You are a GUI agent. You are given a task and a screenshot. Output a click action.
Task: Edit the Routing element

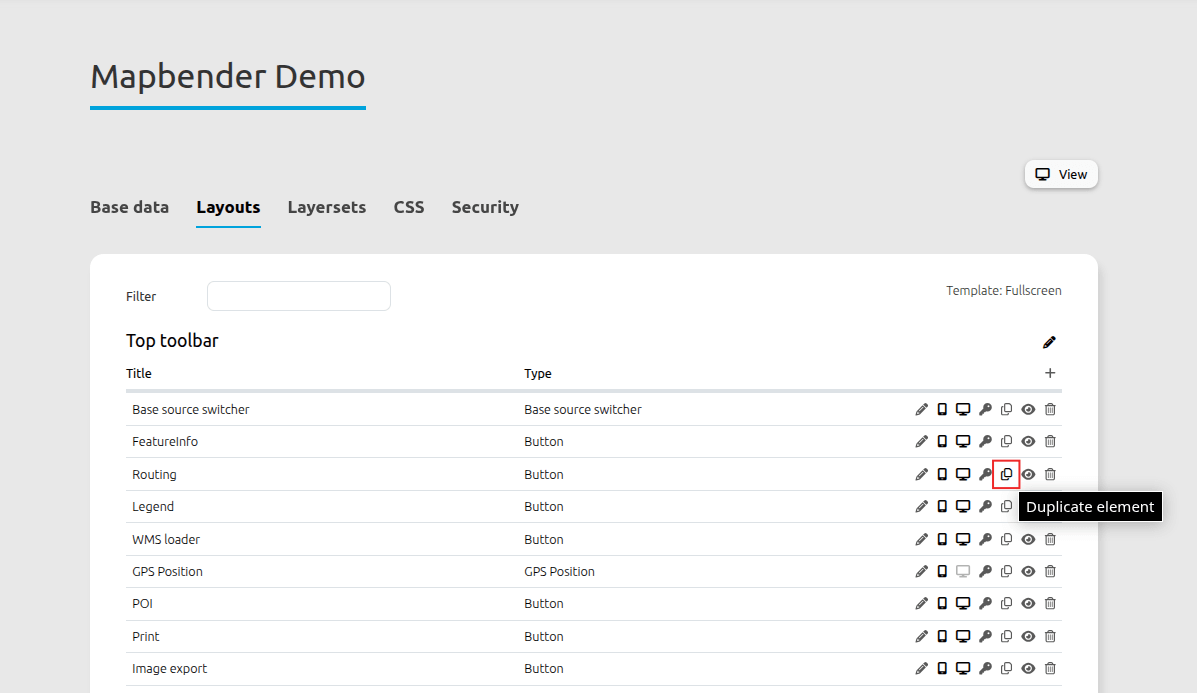click(921, 475)
